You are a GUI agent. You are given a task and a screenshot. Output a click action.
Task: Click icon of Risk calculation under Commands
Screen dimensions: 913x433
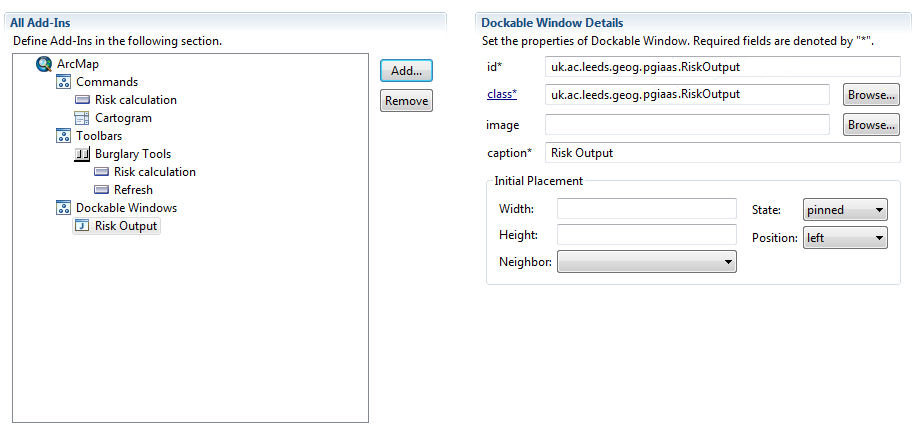tap(82, 100)
